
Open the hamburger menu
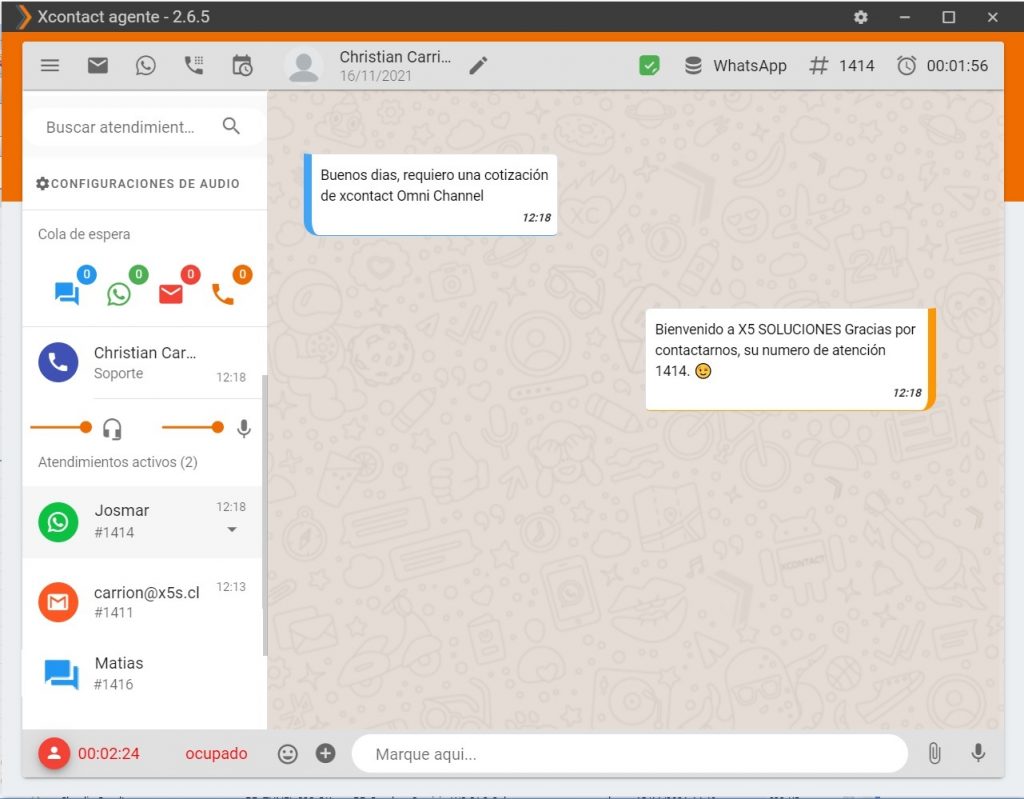click(50, 65)
